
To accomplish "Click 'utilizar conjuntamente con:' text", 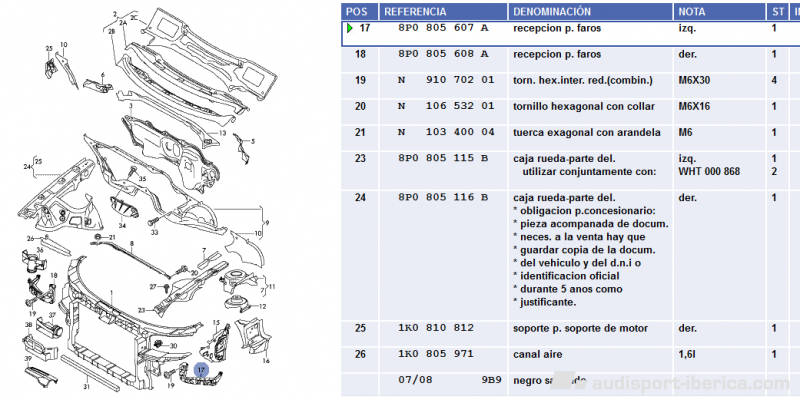I will [x=589, y=172].
